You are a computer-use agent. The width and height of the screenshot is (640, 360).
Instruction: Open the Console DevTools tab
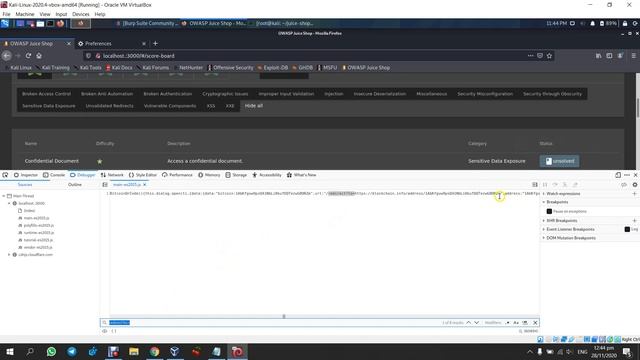tap(54, 175)
